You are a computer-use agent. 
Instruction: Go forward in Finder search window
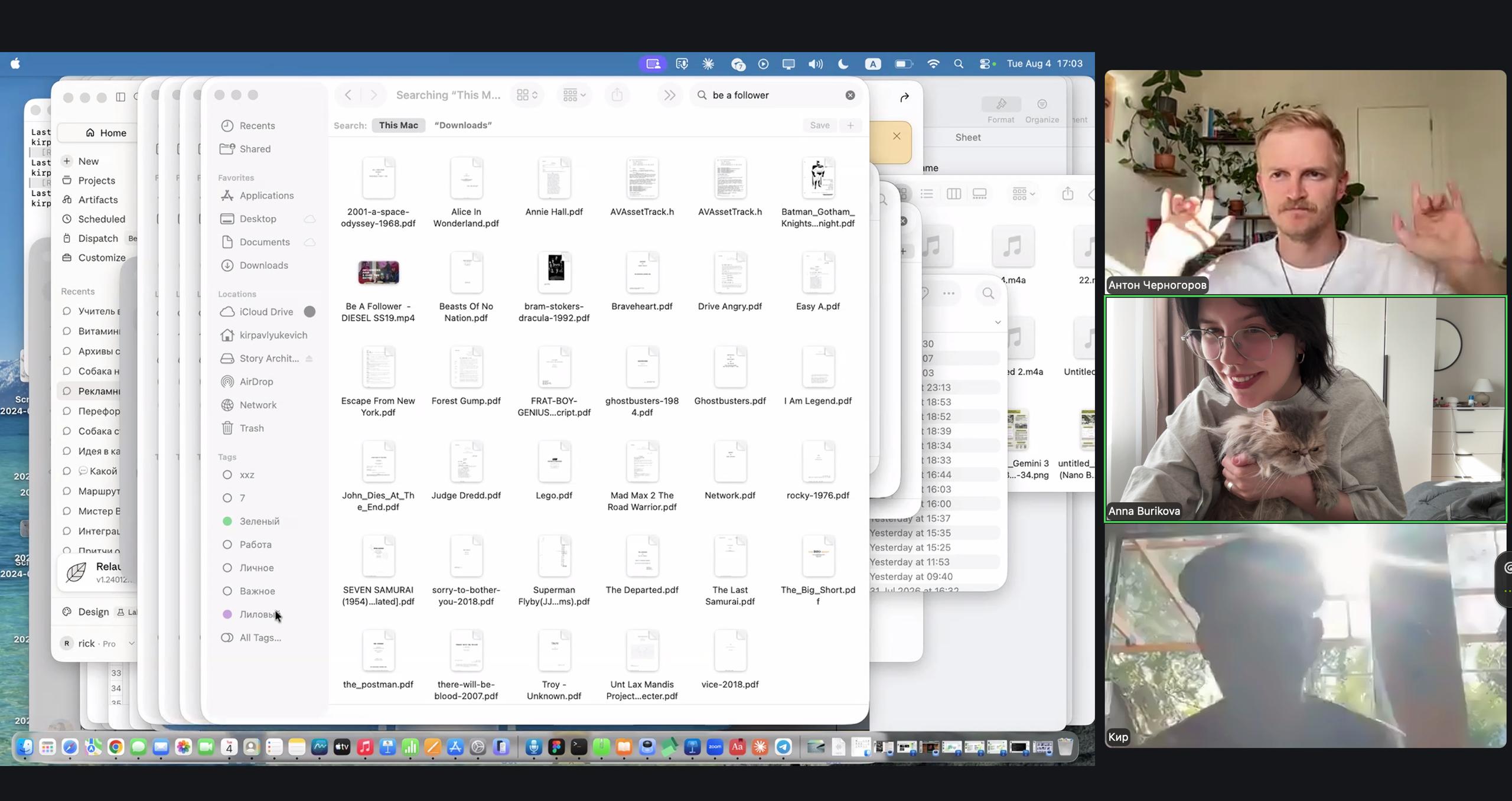pyautogui.click(x=373, y=95)
